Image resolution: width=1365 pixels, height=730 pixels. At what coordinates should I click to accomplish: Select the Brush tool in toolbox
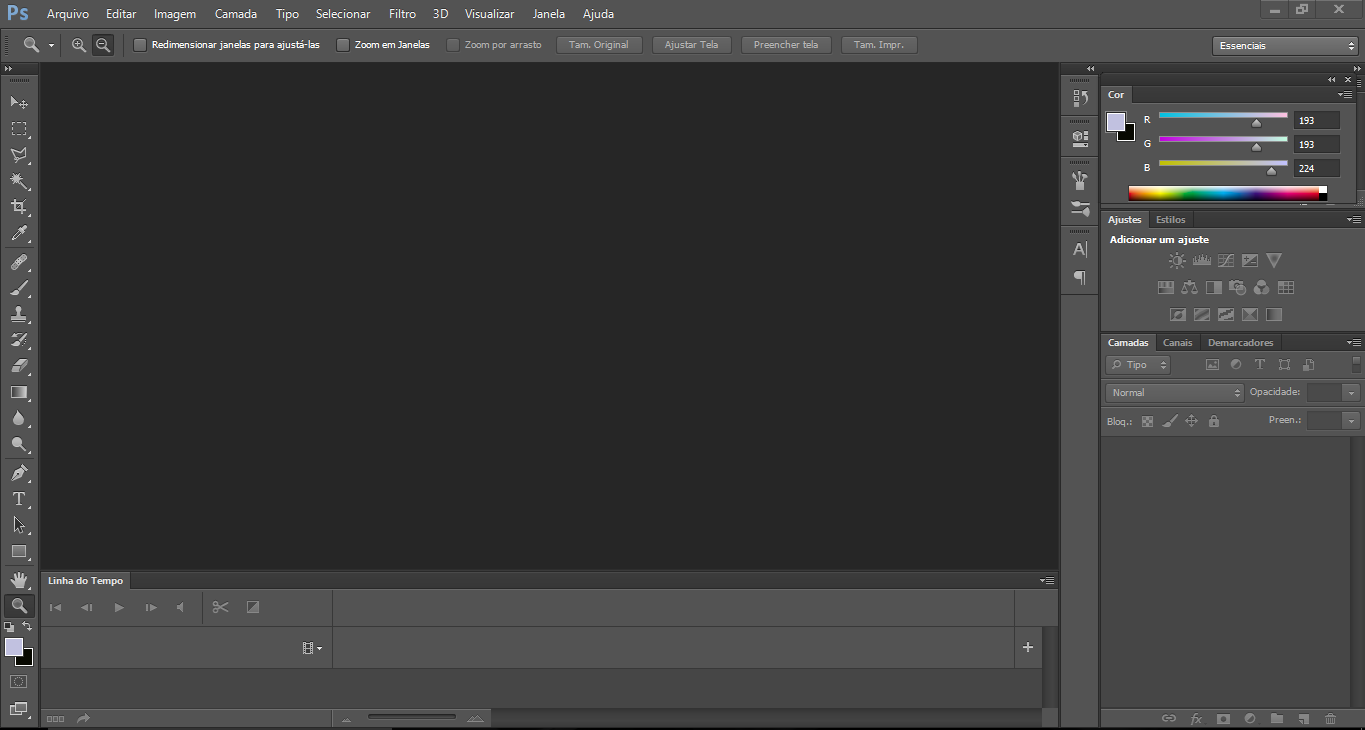point(19,288)
